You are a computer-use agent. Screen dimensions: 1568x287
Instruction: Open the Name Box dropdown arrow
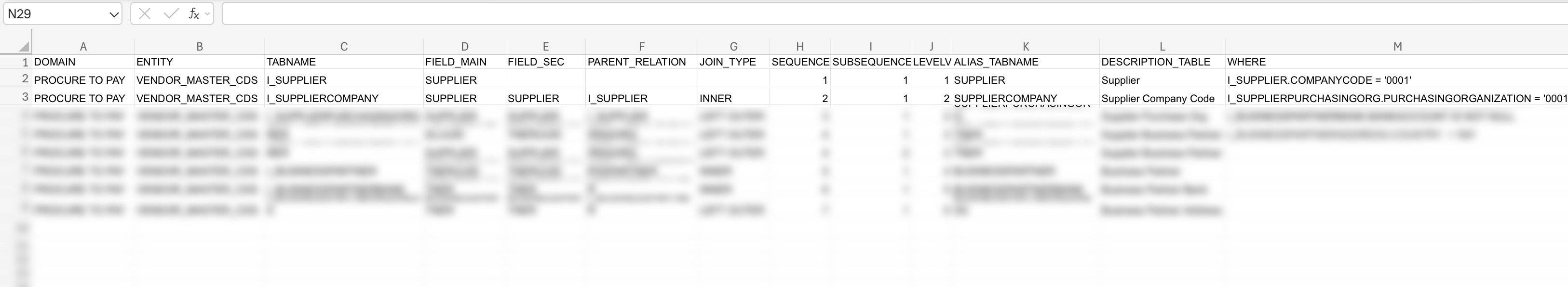(114, 14)
